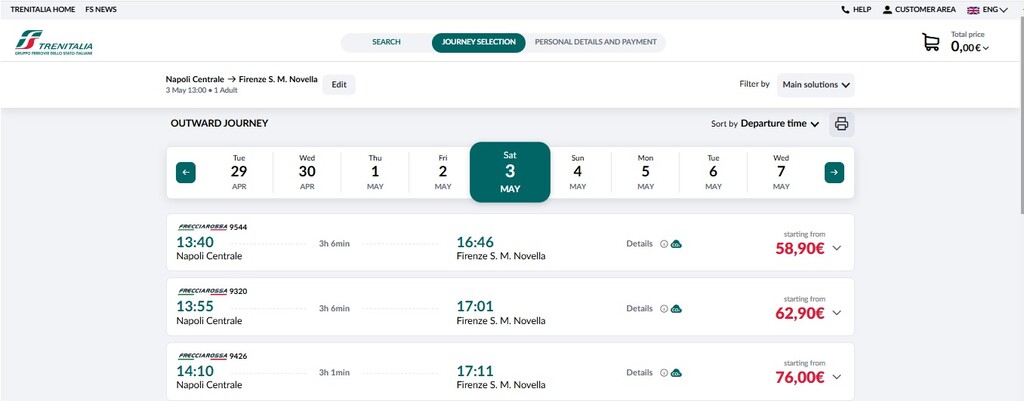Click Napoli Centrale → Firenze route title
The image size is (1024, 401).
click(242, 79)
